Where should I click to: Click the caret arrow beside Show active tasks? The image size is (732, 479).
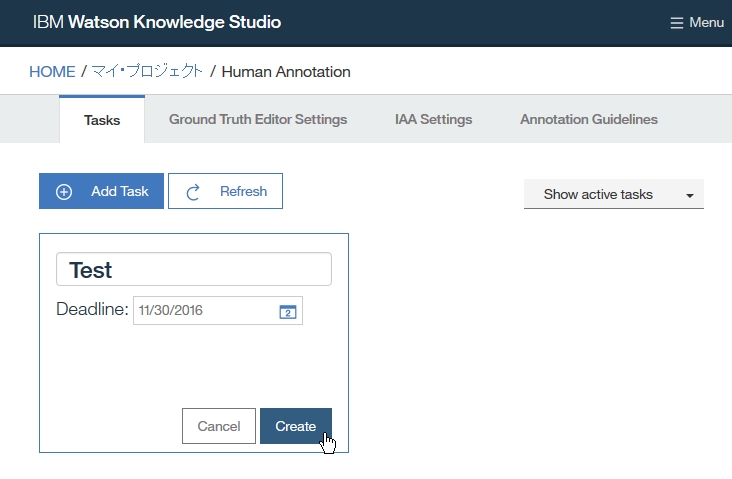pyautogui.click(x=690, y=196)
